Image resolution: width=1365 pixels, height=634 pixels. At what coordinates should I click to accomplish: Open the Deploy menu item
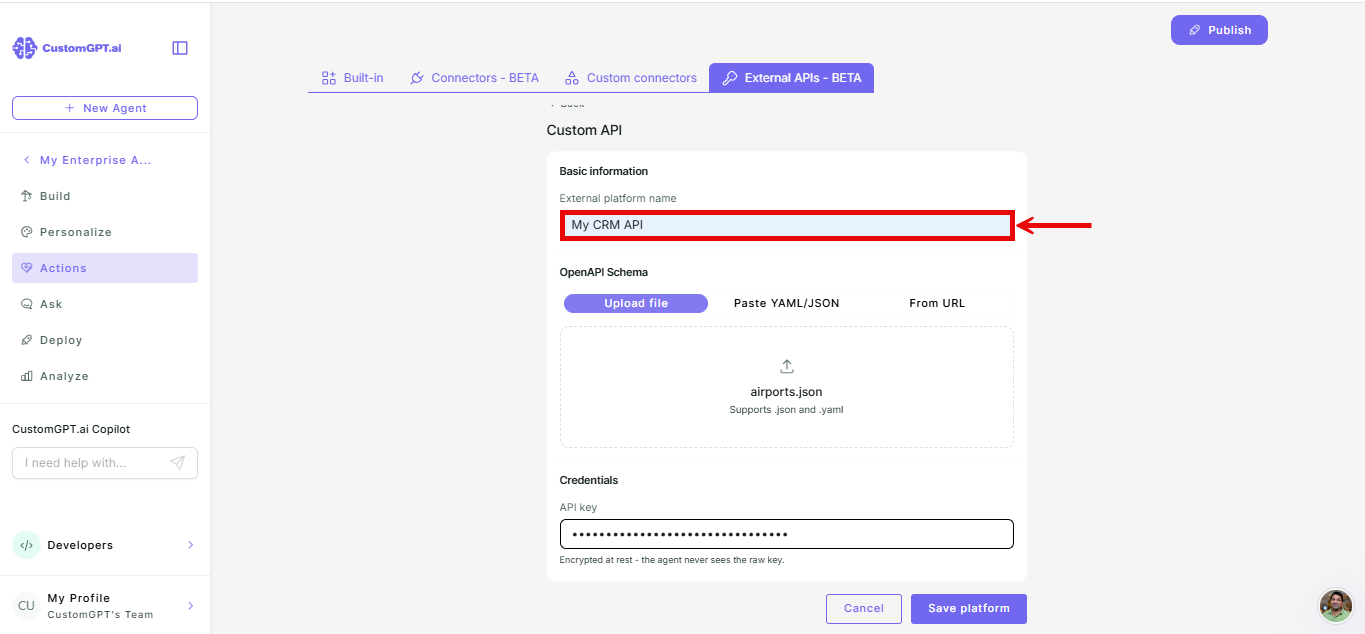pos(105,340)
